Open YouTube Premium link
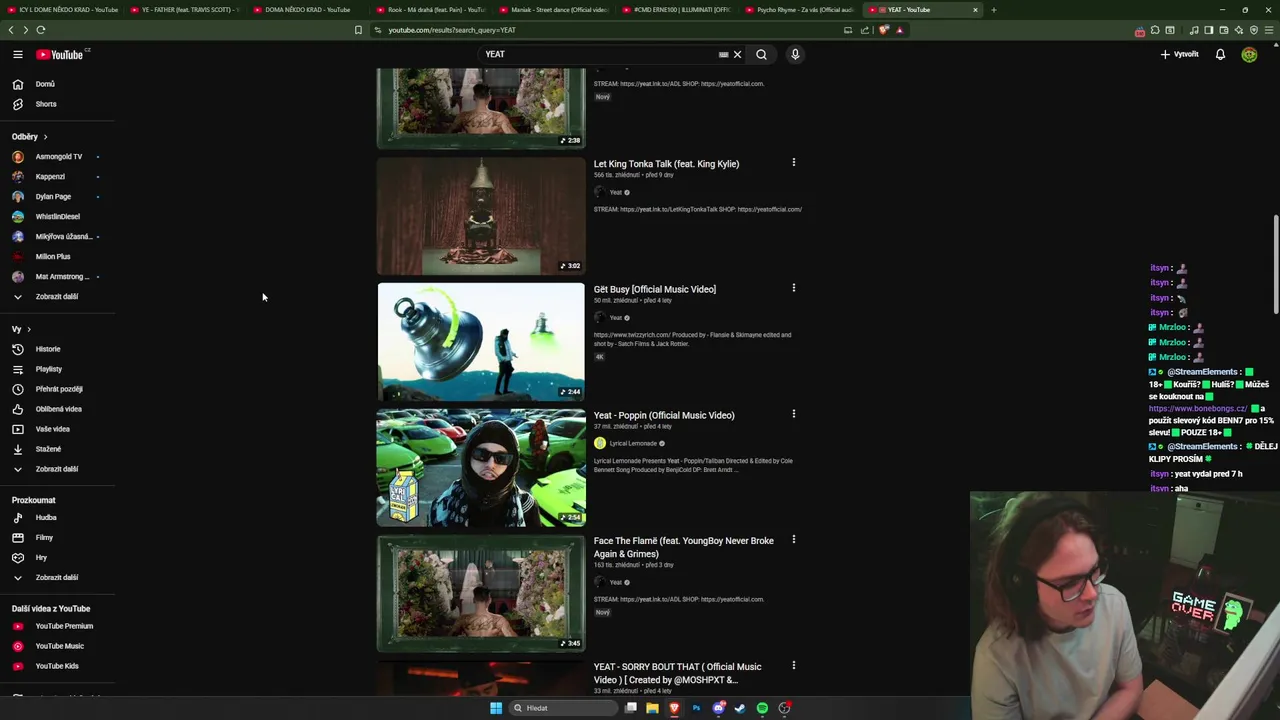 64,626
